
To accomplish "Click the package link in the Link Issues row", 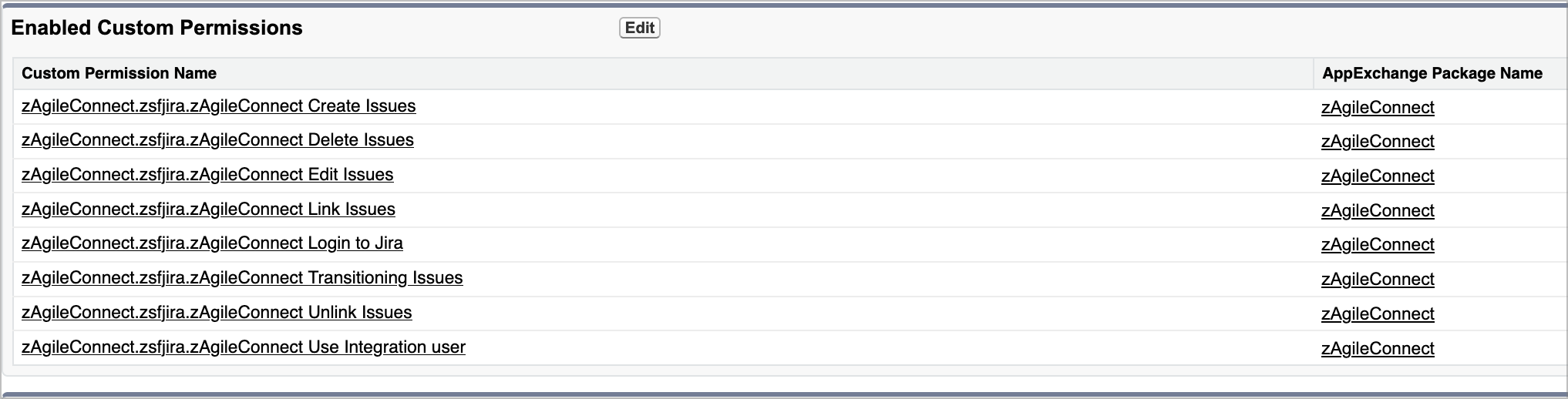I will coord(1378,211).
